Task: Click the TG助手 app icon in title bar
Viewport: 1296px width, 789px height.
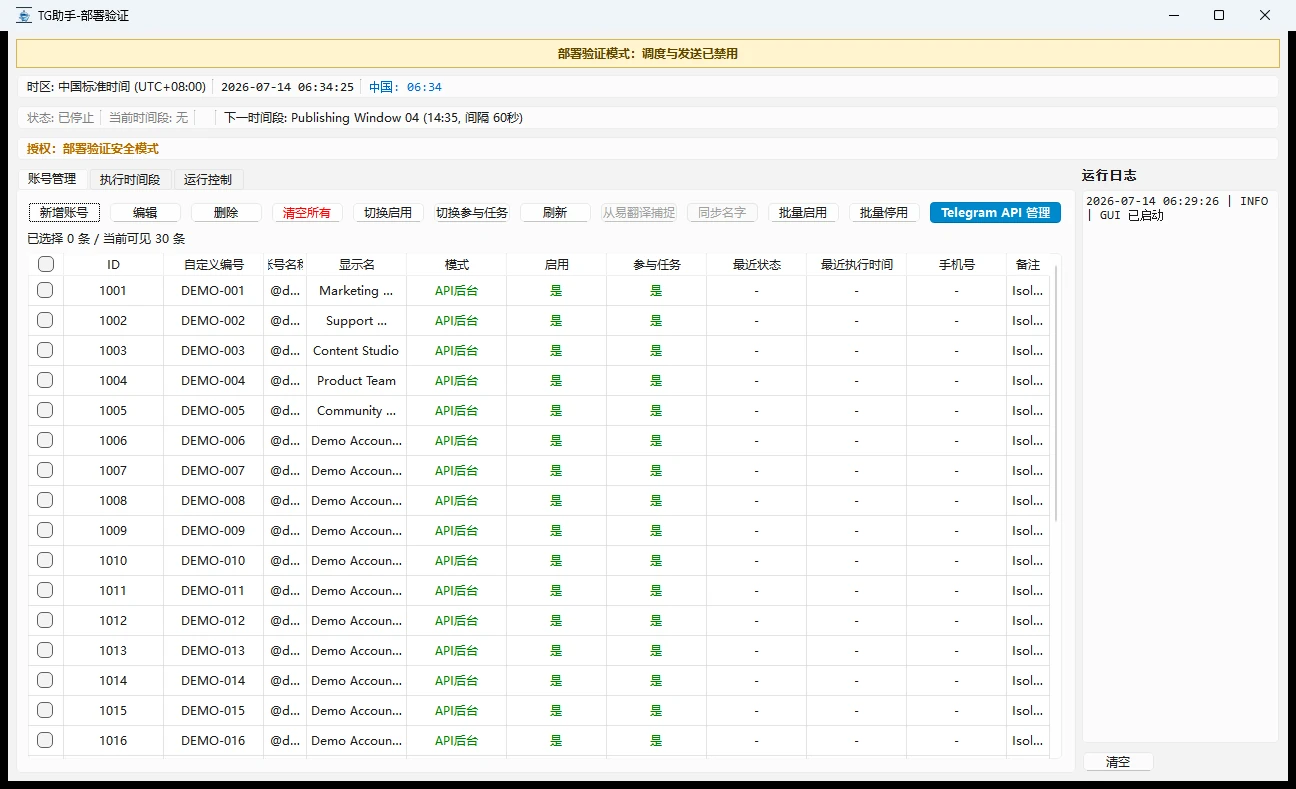Action: [x=24, y=15]
